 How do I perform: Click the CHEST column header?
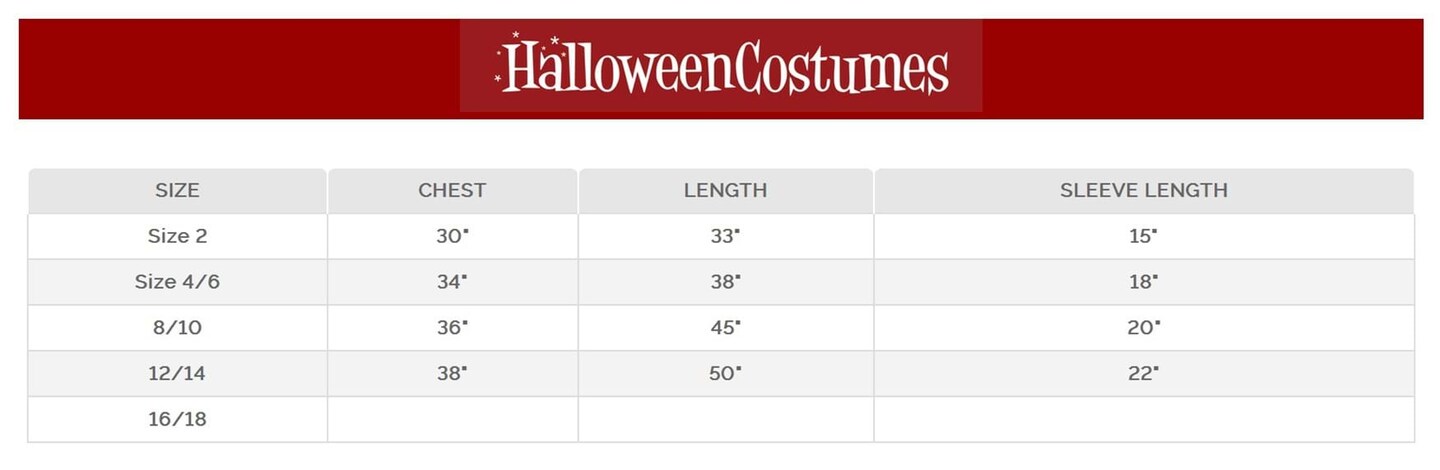click(452, 190)
